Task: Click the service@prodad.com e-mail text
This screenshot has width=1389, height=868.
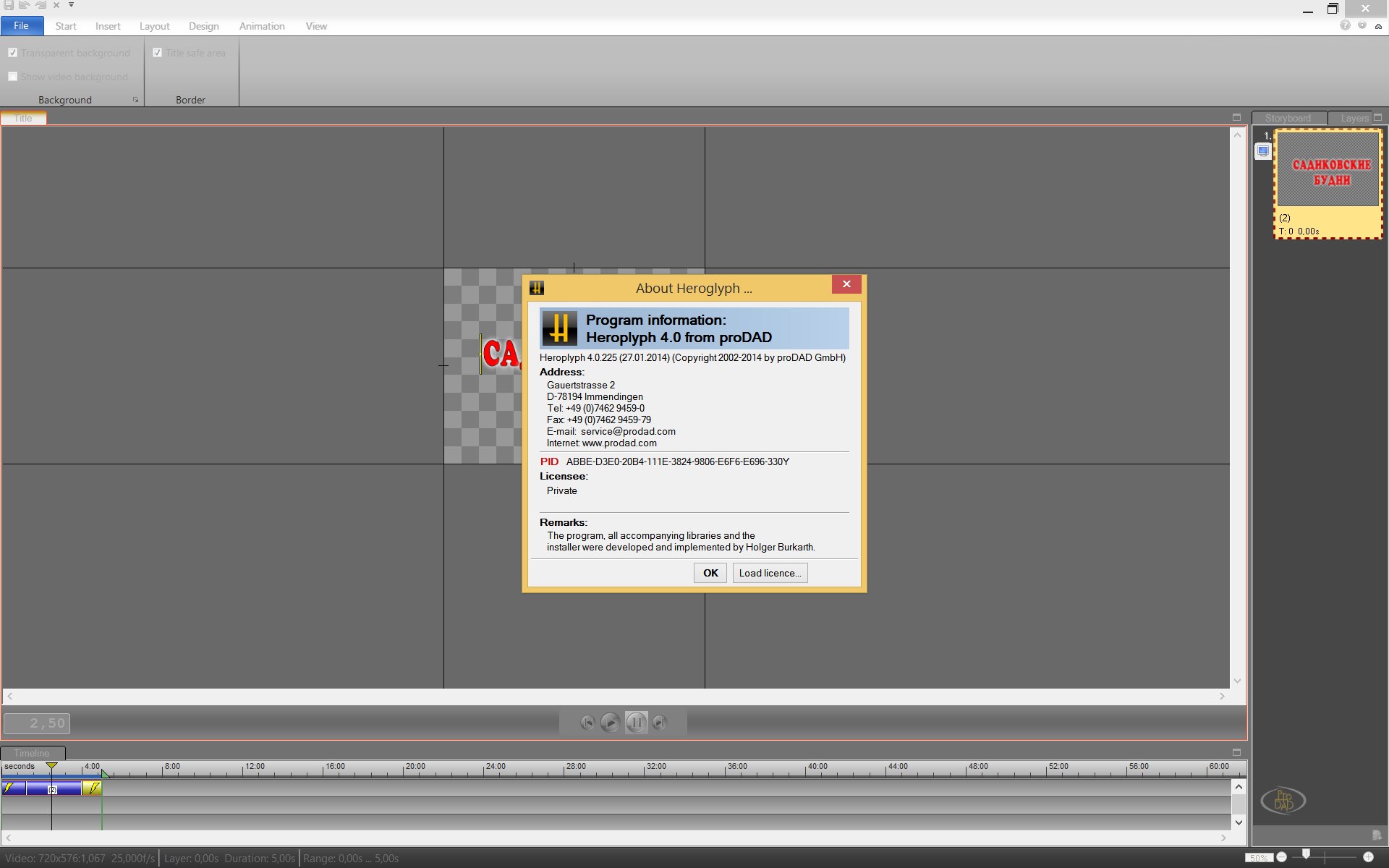Action: click(628, 431)
